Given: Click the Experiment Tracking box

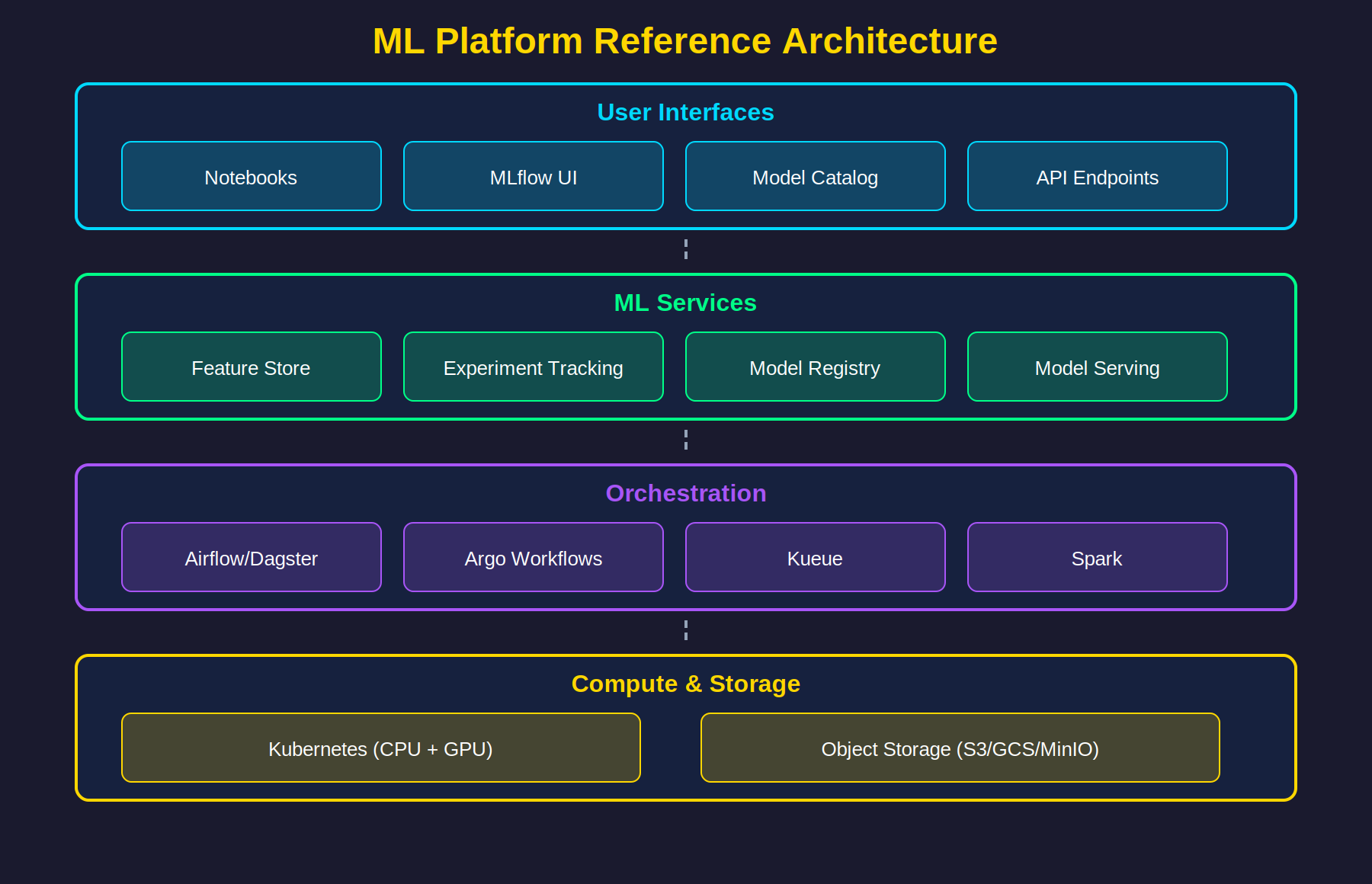Looking at the screenshot, I should (533, 367).
